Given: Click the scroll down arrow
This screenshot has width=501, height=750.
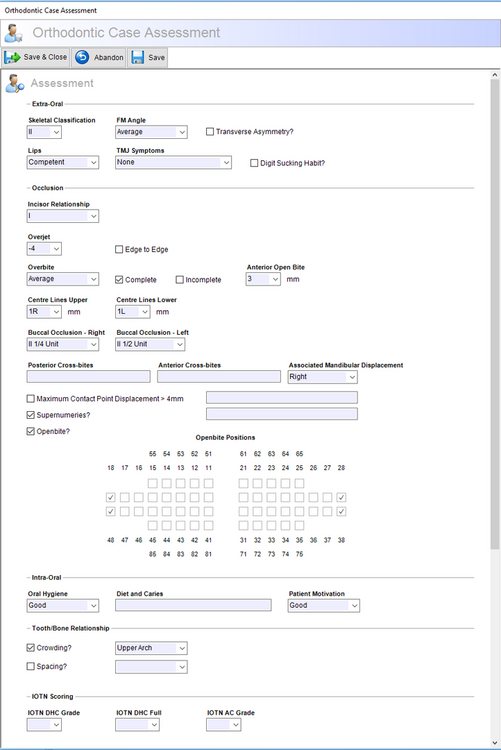Looking at the screenshot, I should [x=495, y=742].
